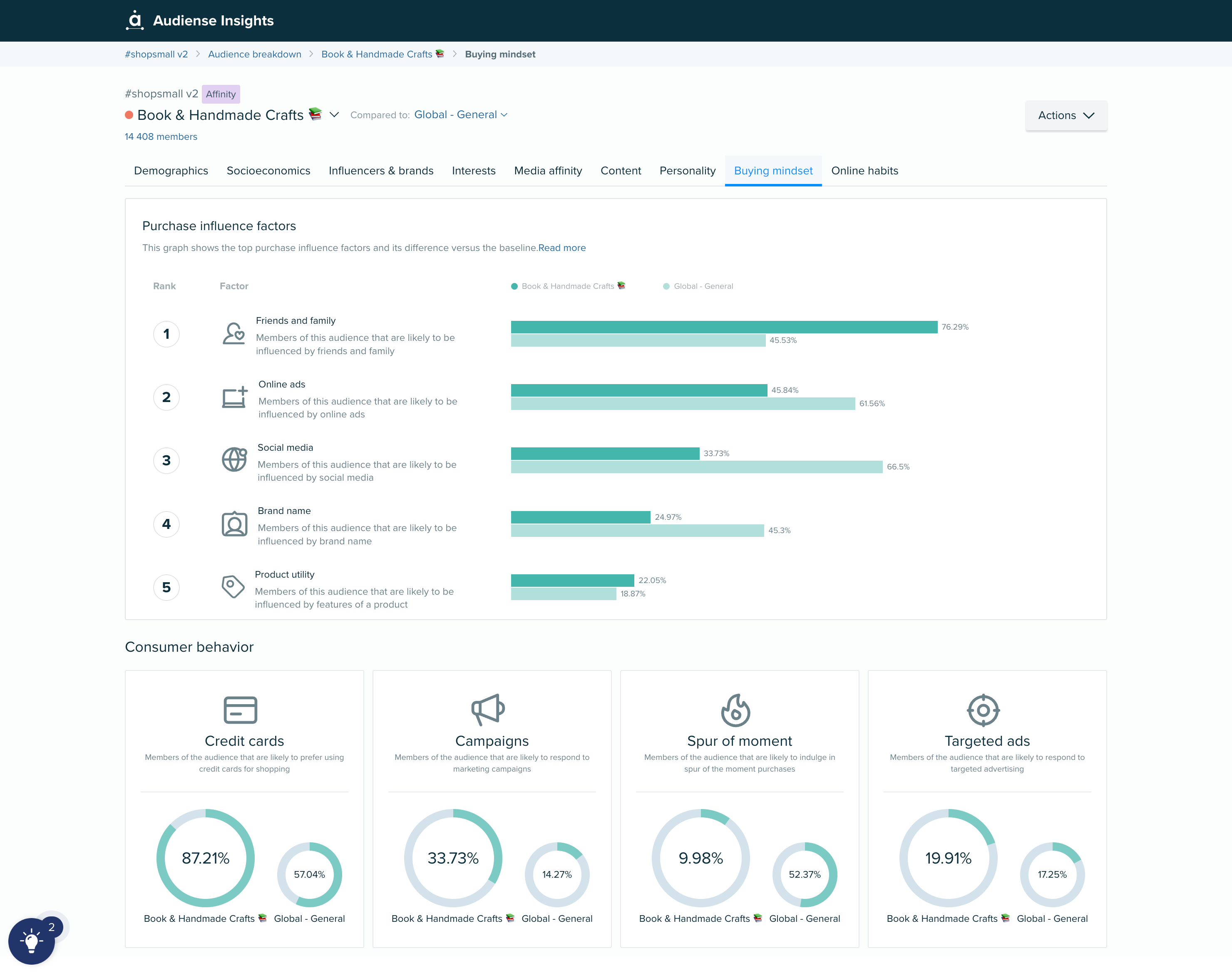Toggle Global - General legend item
Screen dimensions: 1232x973
point(698,286)
